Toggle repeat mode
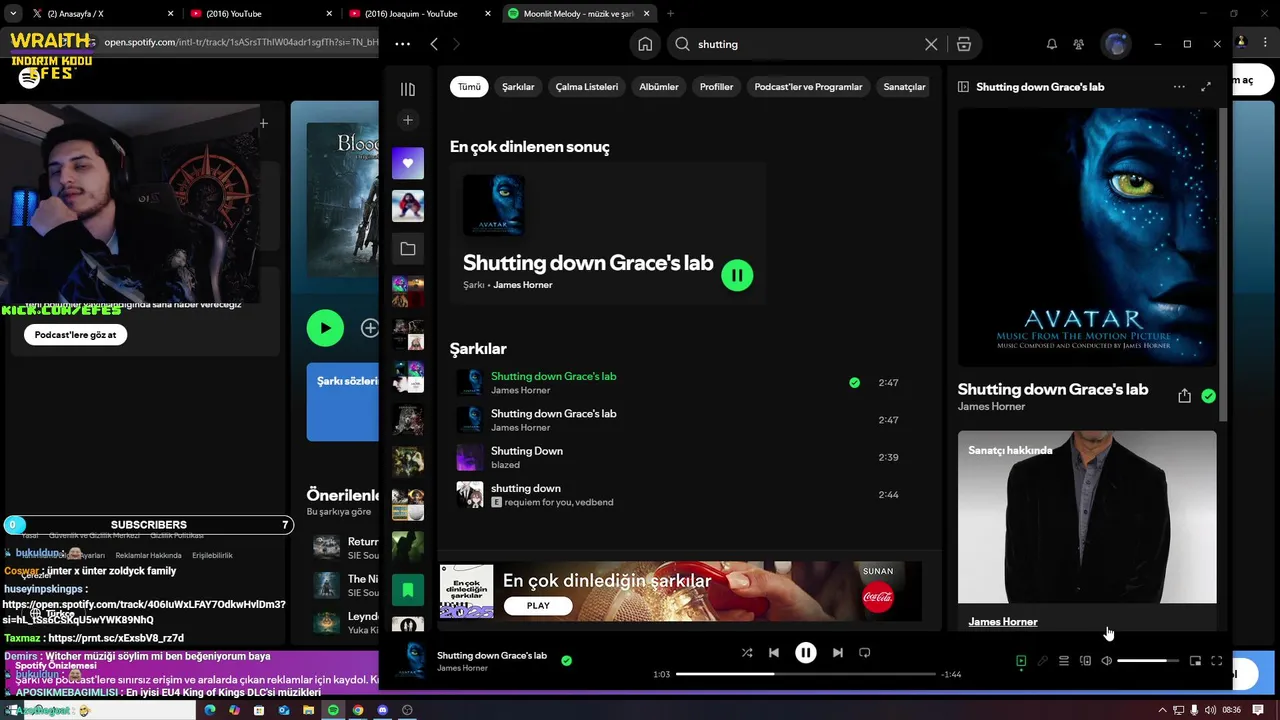This screenshot has height=720, width=1280. [865, 653]
